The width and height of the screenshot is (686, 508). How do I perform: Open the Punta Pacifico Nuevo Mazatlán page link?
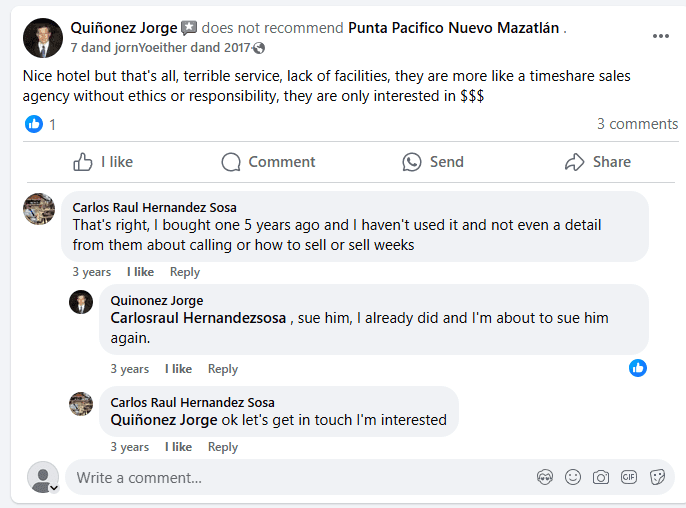tap(454, 28)
